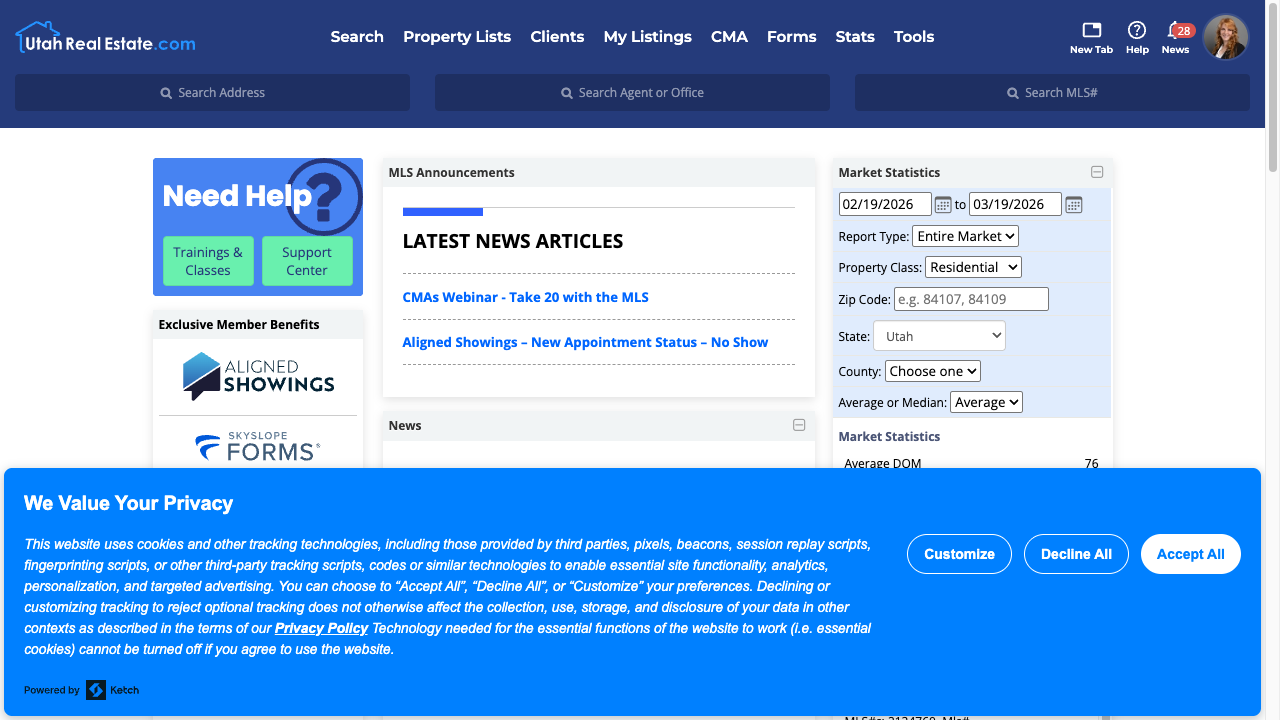Open News notifications bell icon
The image size is (1280, 720).
(x=1175, y=31)
